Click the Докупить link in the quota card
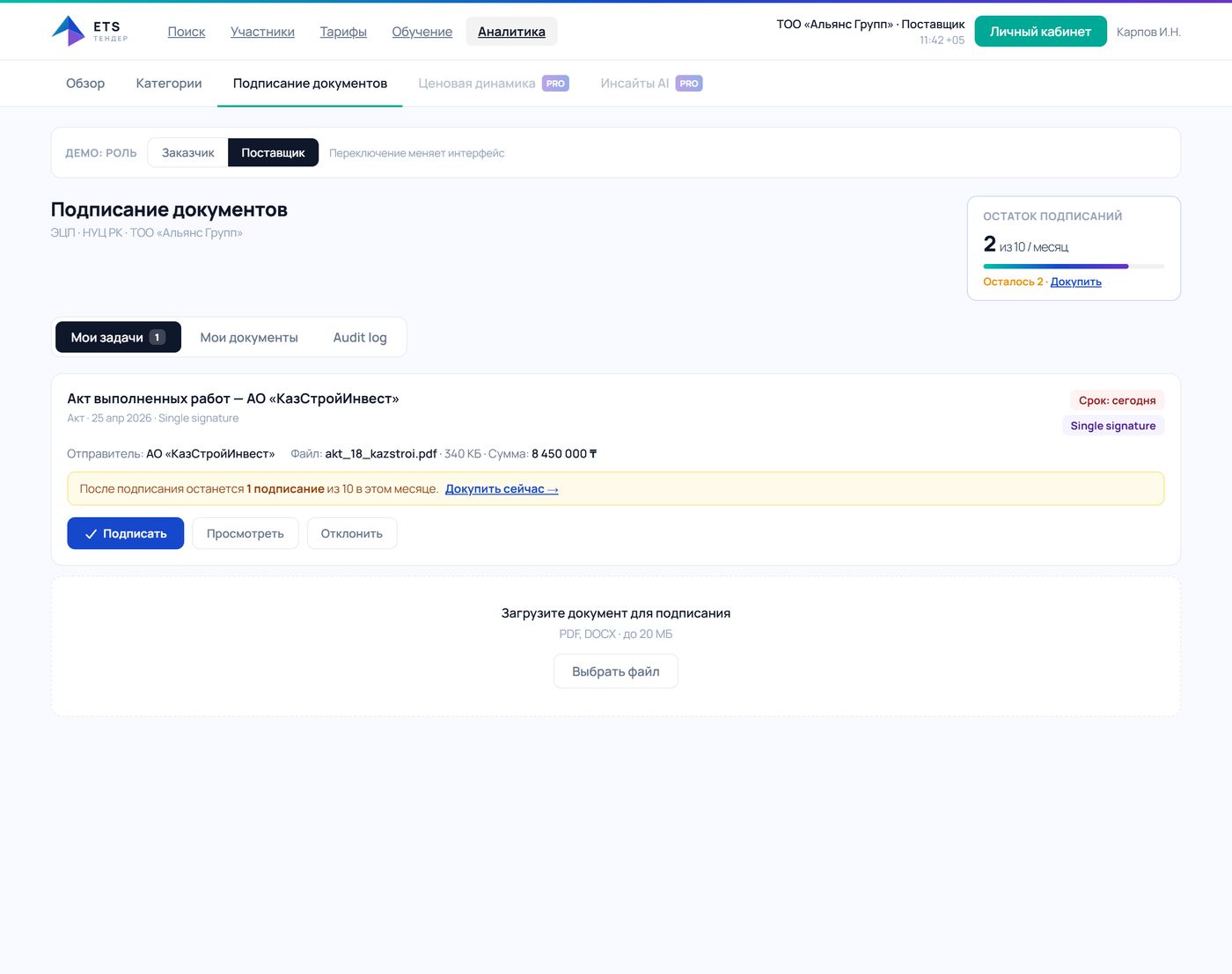The width and height of the screenshot is (1232, 974). pyautogui.click(x=1076, y=282)
